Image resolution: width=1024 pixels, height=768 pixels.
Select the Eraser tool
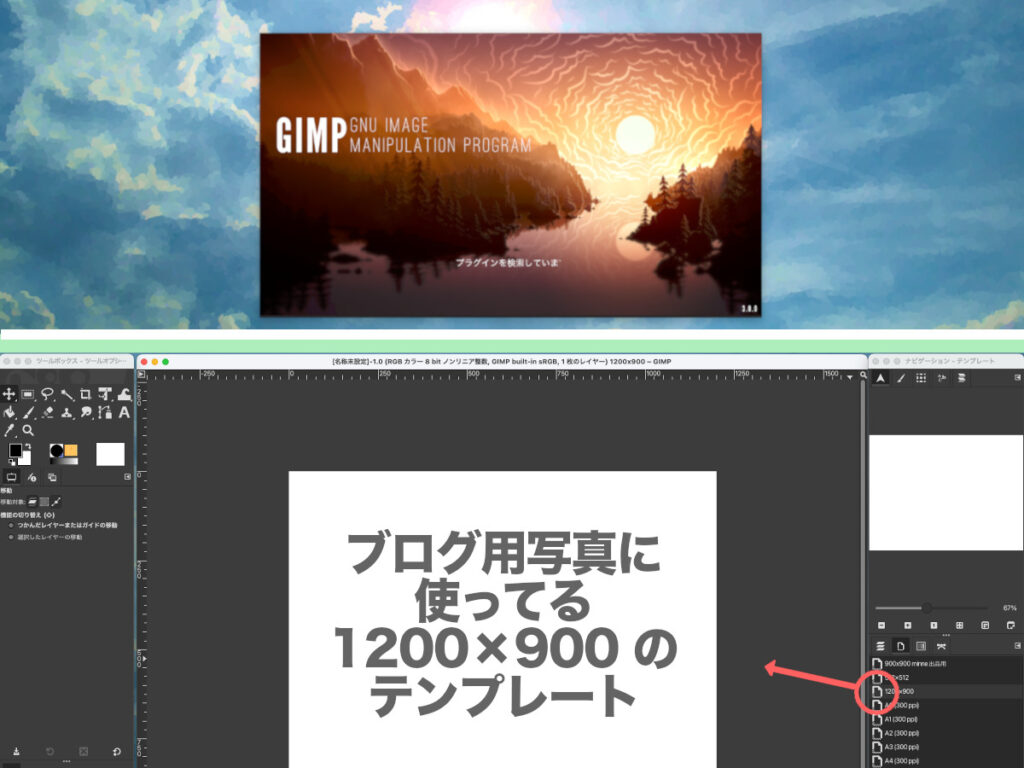pos(47,412)
